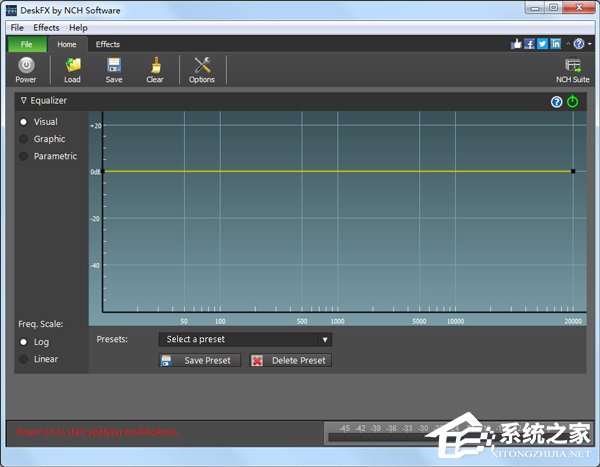Screen dimensions: 600x467
Task: Open the Help menu
Action: tap(78, 28)
